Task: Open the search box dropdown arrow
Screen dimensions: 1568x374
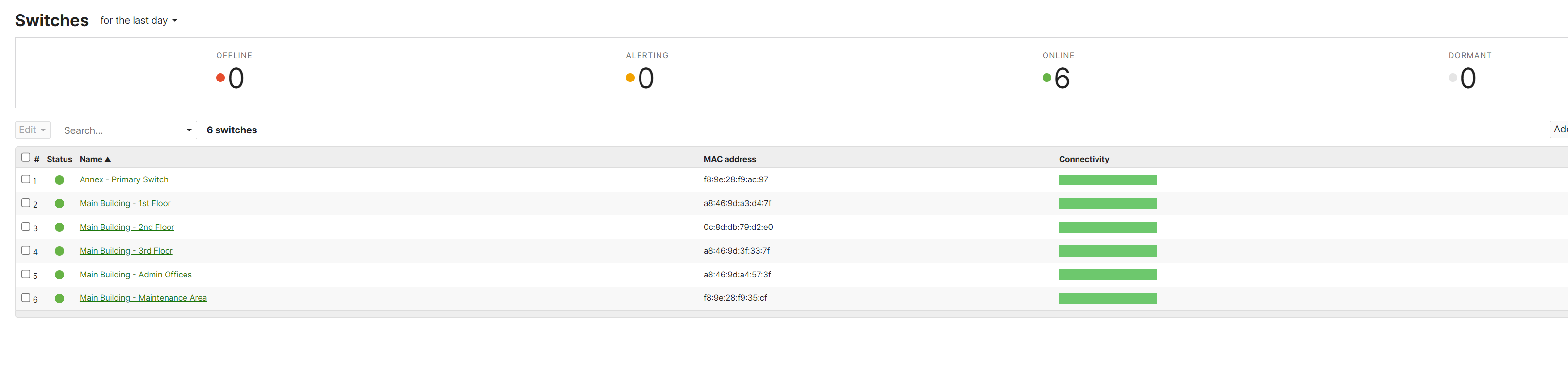Action: pyautogui.click(x=189, y=130)
